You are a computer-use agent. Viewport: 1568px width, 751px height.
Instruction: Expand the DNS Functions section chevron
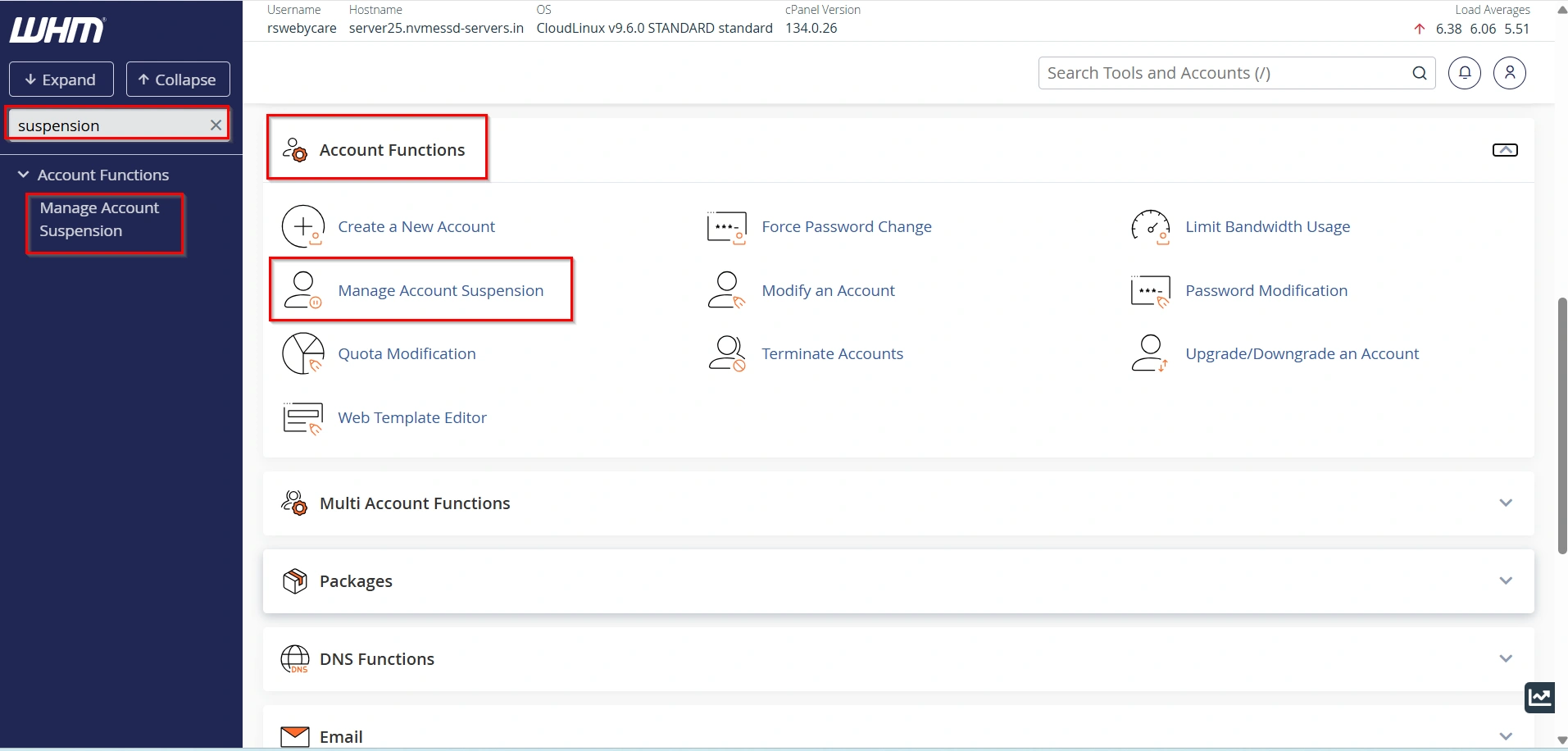coord(1506,658)
